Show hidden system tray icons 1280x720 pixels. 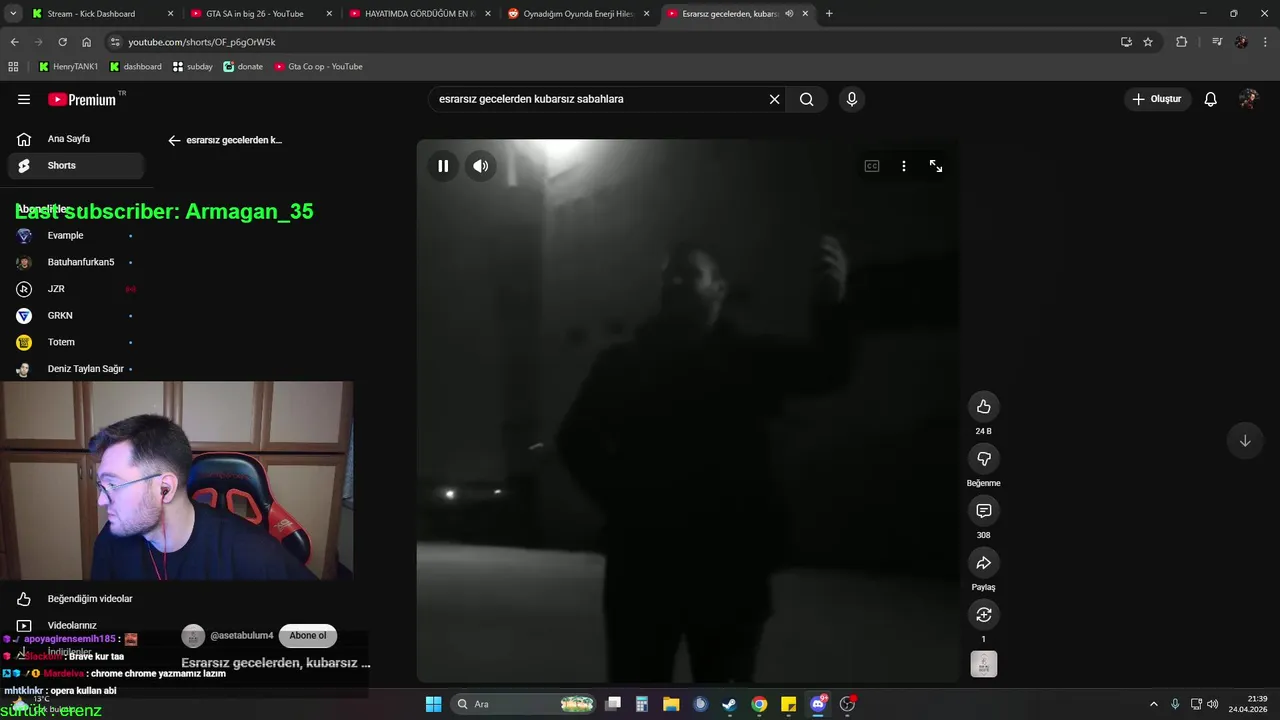1154,704
